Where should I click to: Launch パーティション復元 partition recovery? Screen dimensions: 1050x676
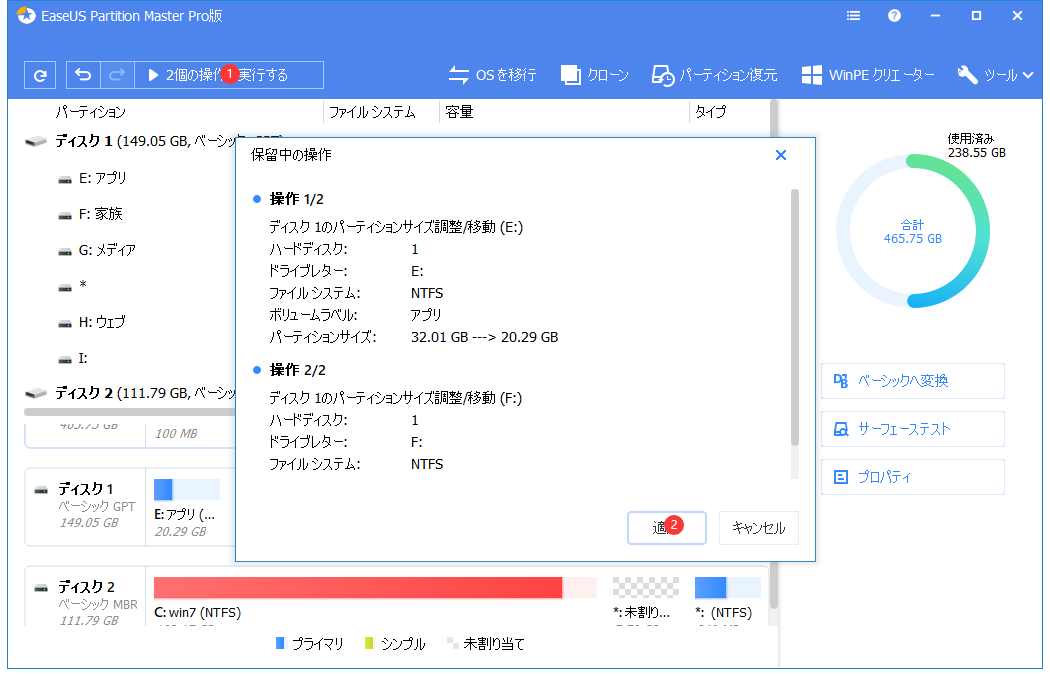click(x=714, y=75)
